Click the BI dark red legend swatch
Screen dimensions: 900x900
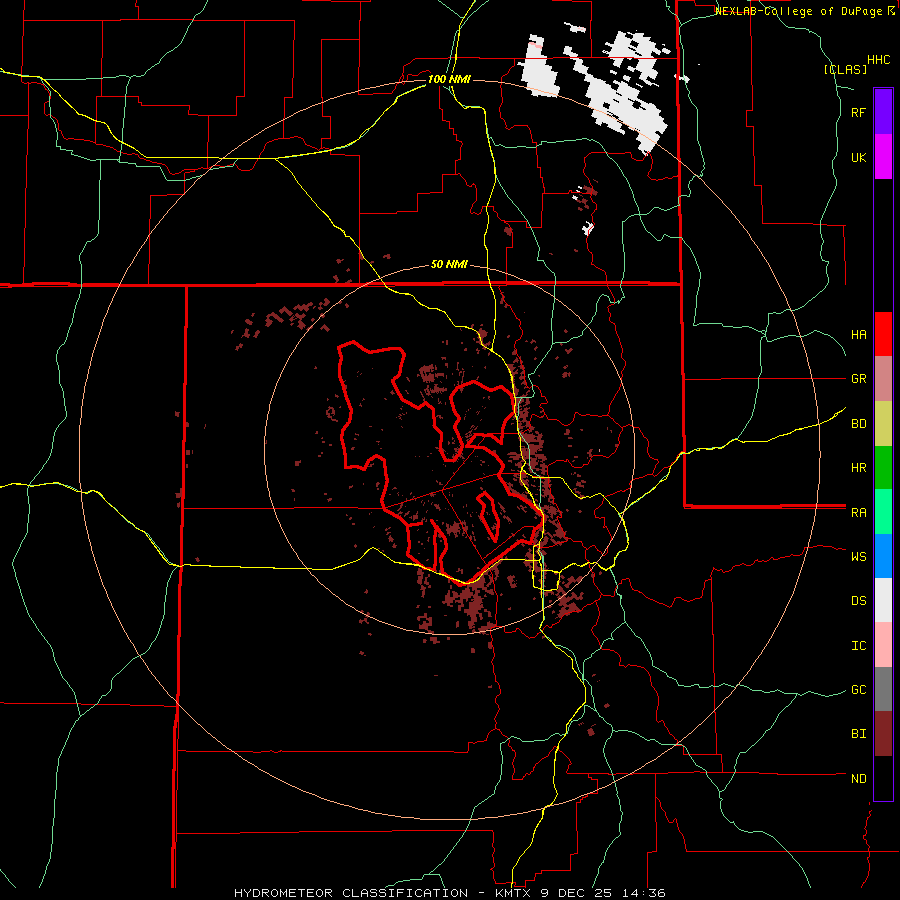[883, 734]
